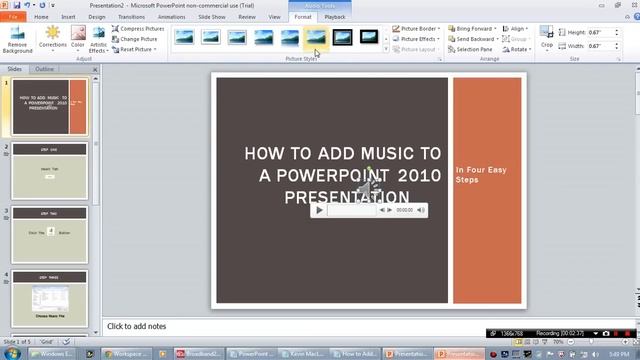The image size is (640, 360).
Task: Click the Help question mark icon
Action: tap(637, 17)
